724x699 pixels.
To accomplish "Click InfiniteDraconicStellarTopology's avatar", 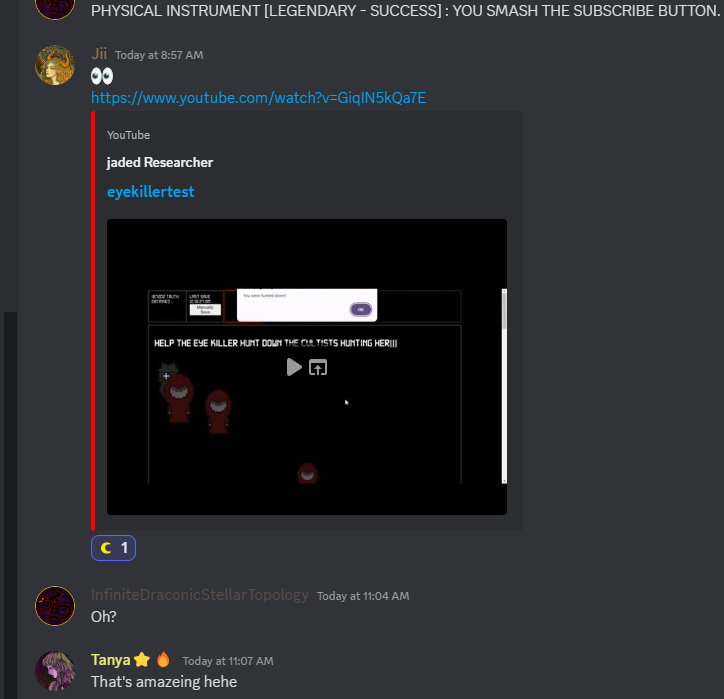I will pyautogui.click(x=55, y=606).
